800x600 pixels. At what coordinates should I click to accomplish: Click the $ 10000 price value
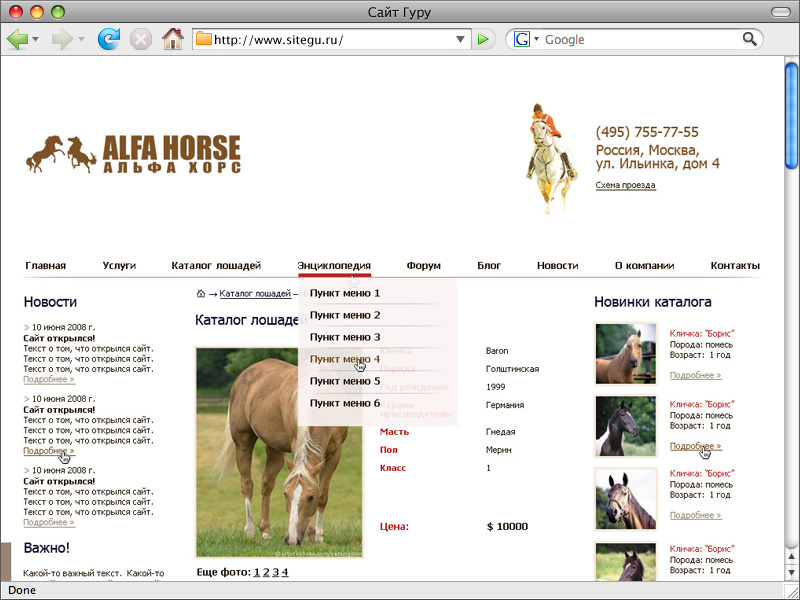pyautogui.click(x=507, y=527)
